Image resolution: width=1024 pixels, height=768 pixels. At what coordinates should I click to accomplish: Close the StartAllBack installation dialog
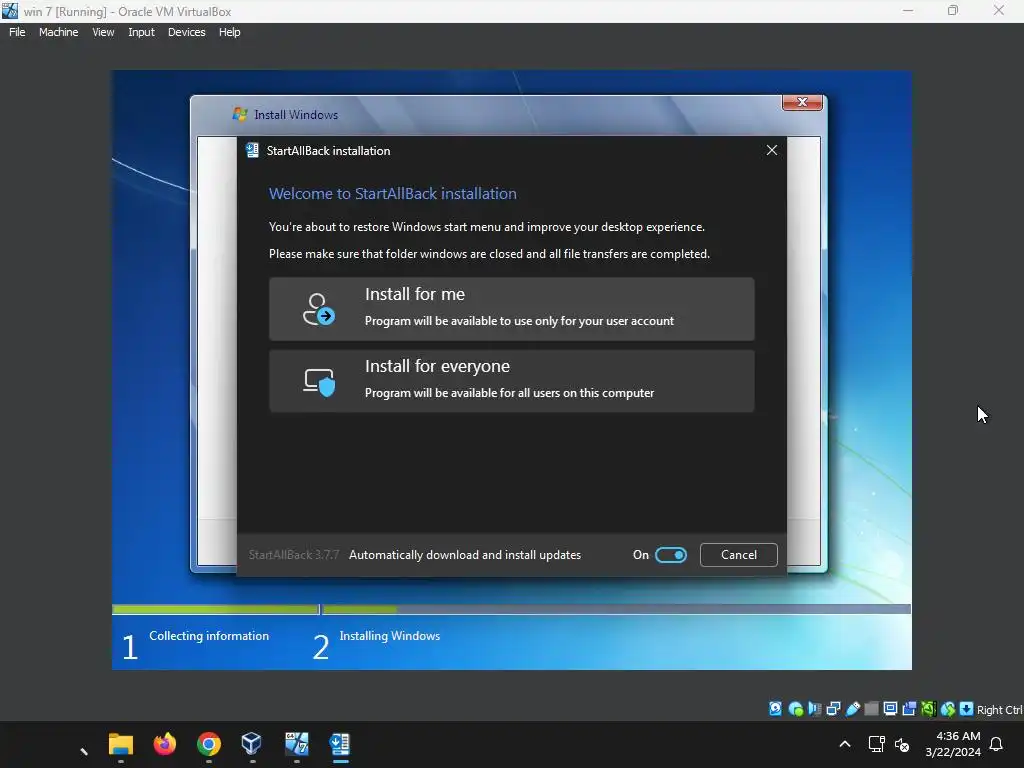tap(771, 150)
